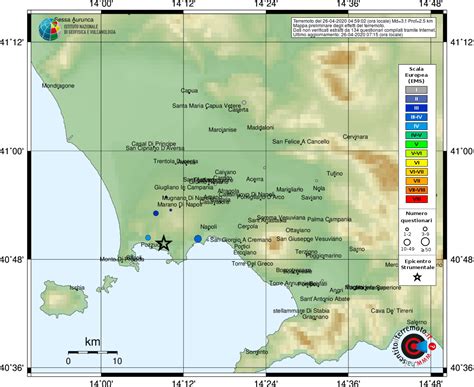Click the tiny dark dot near Marano Di Napoli
Viewport: 474px width, 387px height.
171,210
